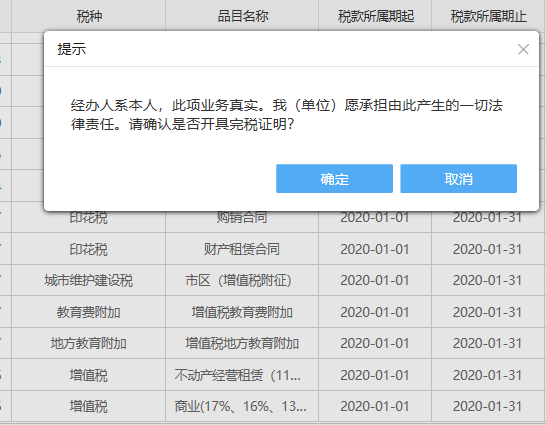Click the 税款所属期止 column header
This screenshot has width=546, height=425.
point(489,16)
